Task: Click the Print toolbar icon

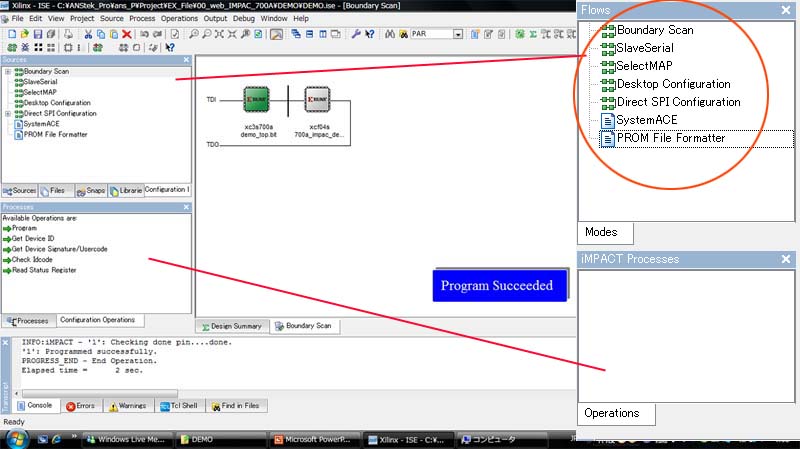Action: (x=68, y=34)
